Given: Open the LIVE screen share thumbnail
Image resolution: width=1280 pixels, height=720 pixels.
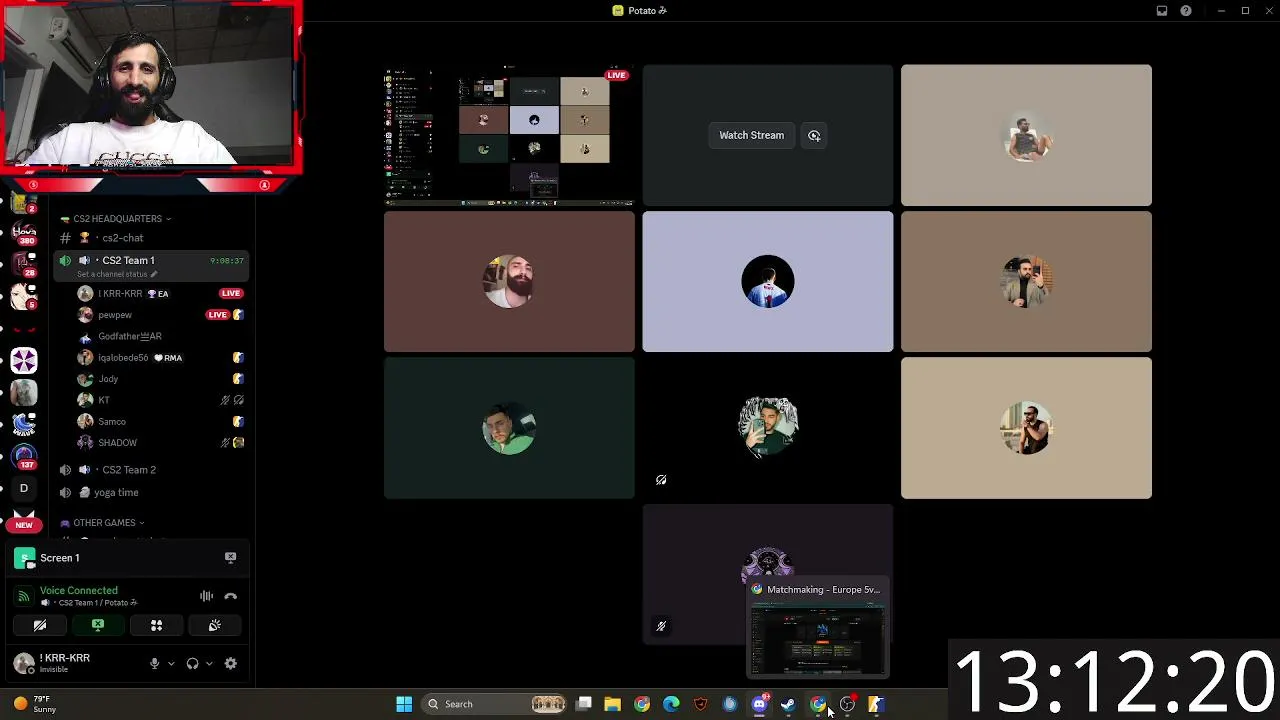Looking at the screenshot, I should pos(509,135).
